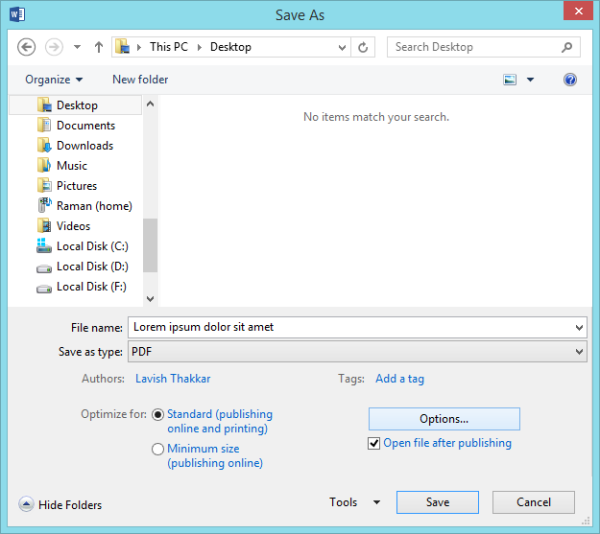The width and height of the screenshot is (600, 534).
Task: Click the Local Disk (C:) drive icon
Action: (44, 246)
